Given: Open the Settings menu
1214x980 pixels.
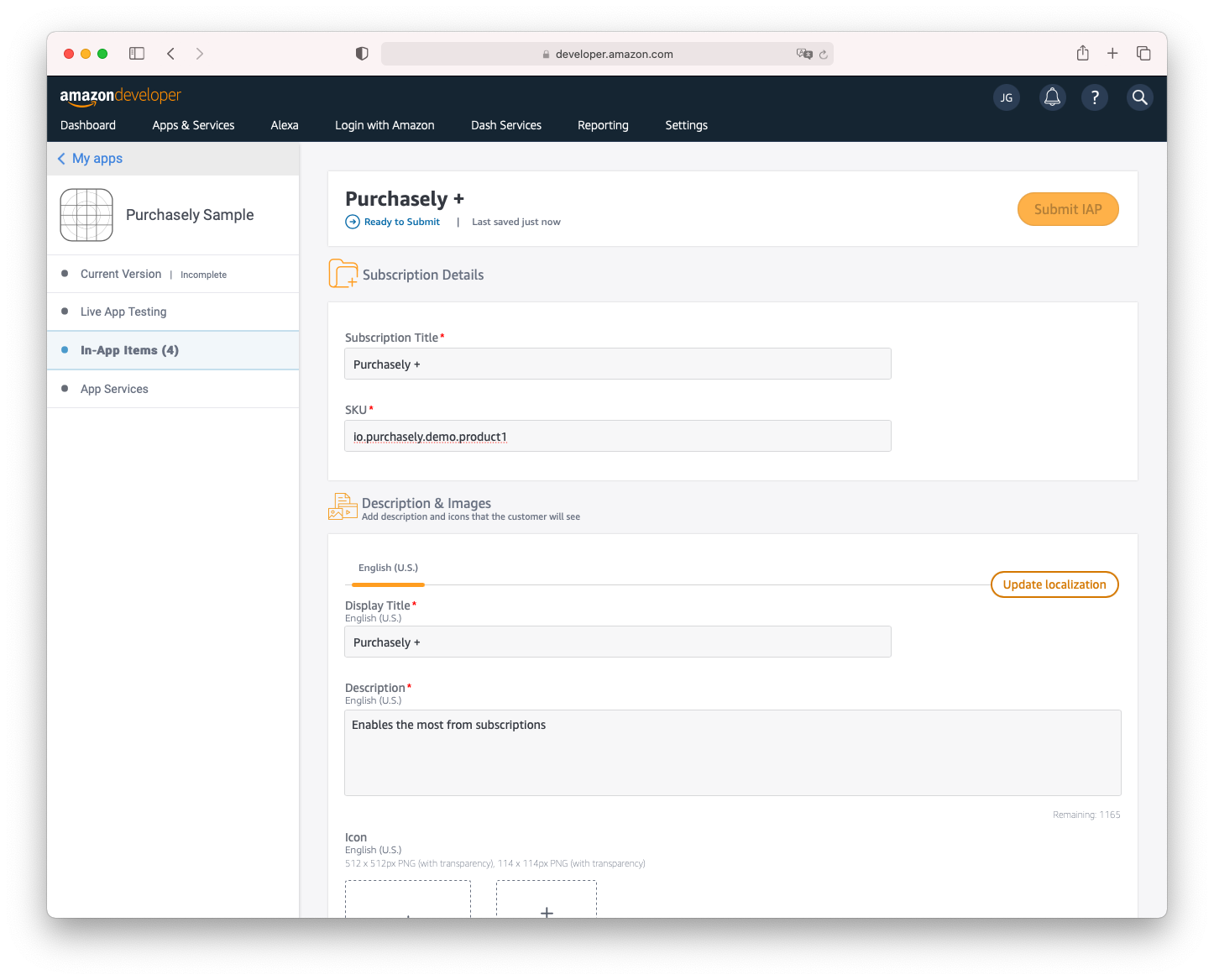Looking at the screenshot, I should pyautogui.click(x=687, y=125).
